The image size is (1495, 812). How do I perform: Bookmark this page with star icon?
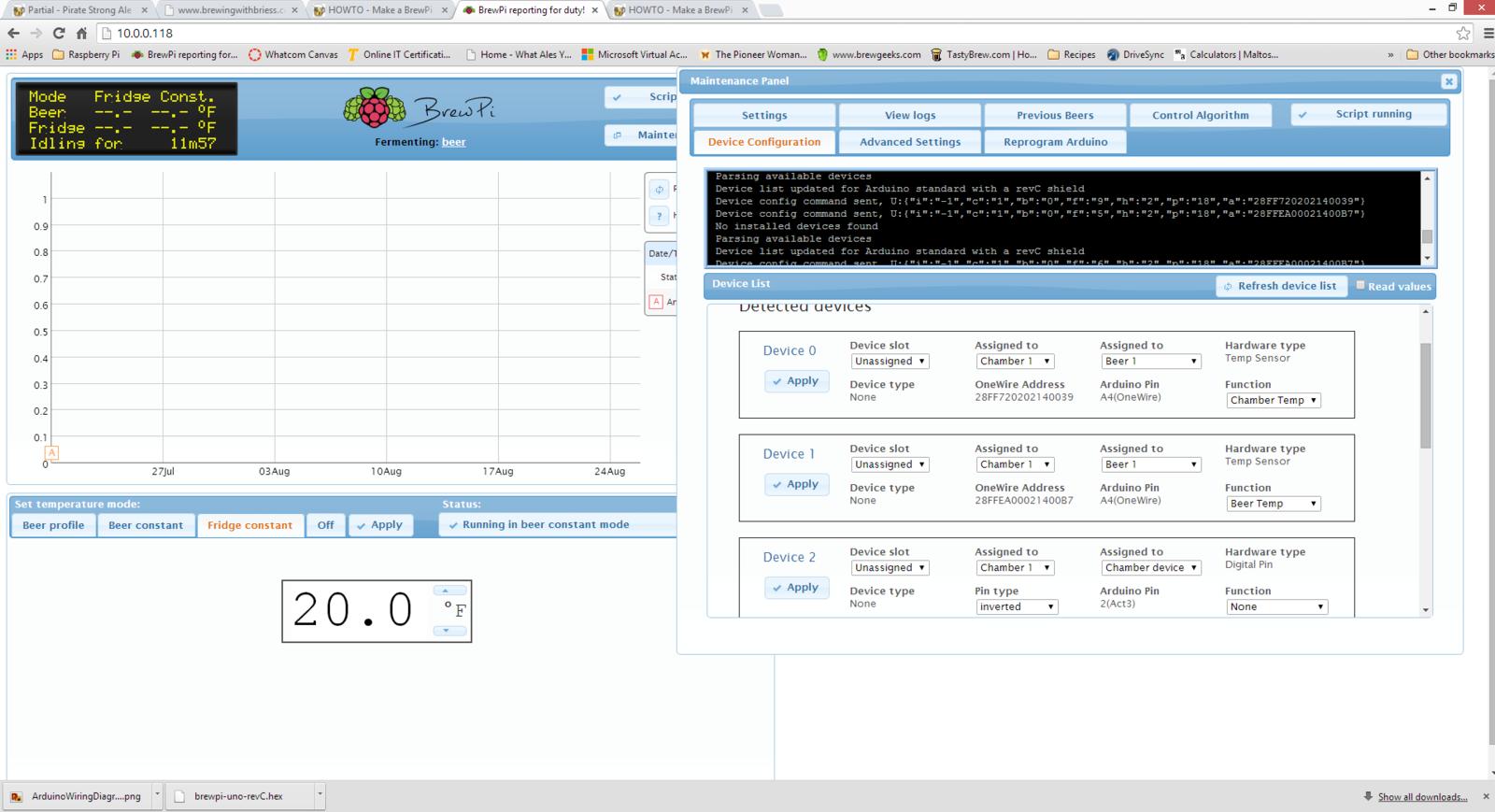pyautogui.click(x=1463, y=33)
